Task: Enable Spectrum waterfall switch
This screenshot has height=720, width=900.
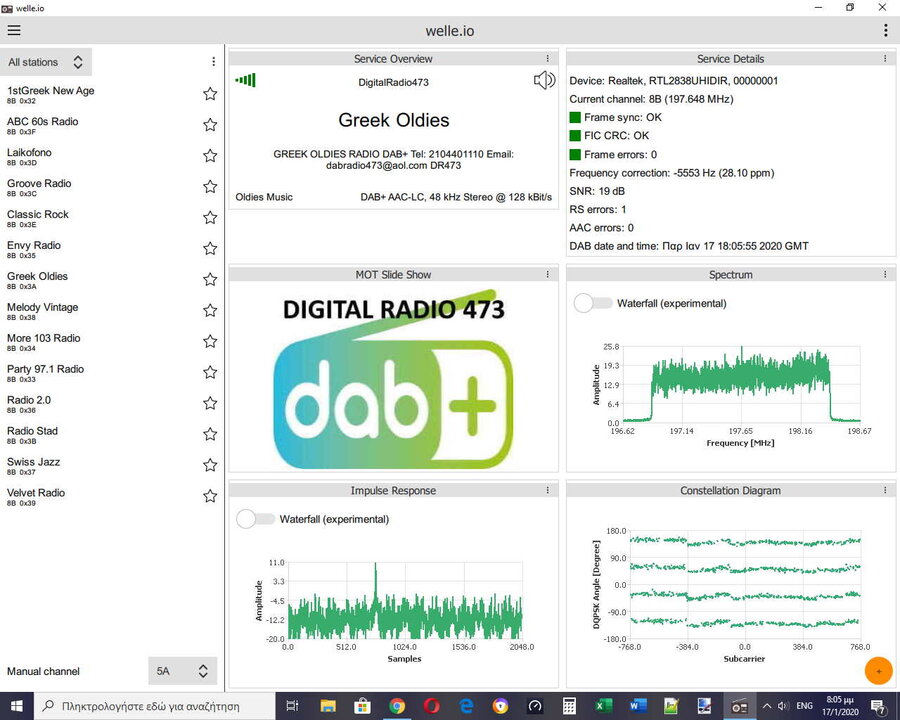Action: tap(593, 303)
